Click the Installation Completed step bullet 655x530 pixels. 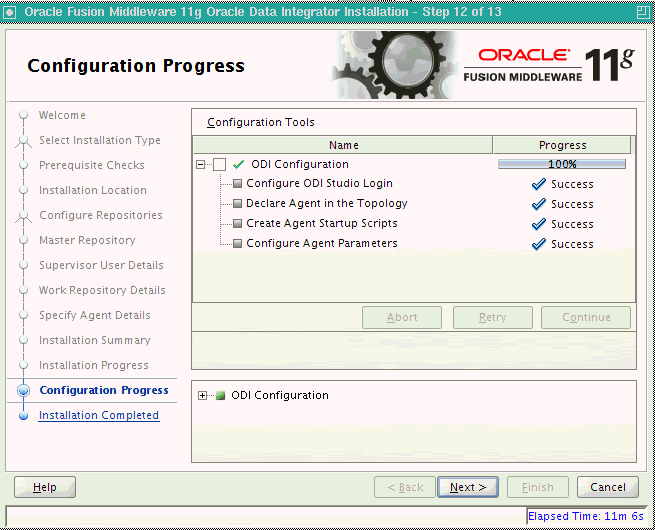click(24, 416)
